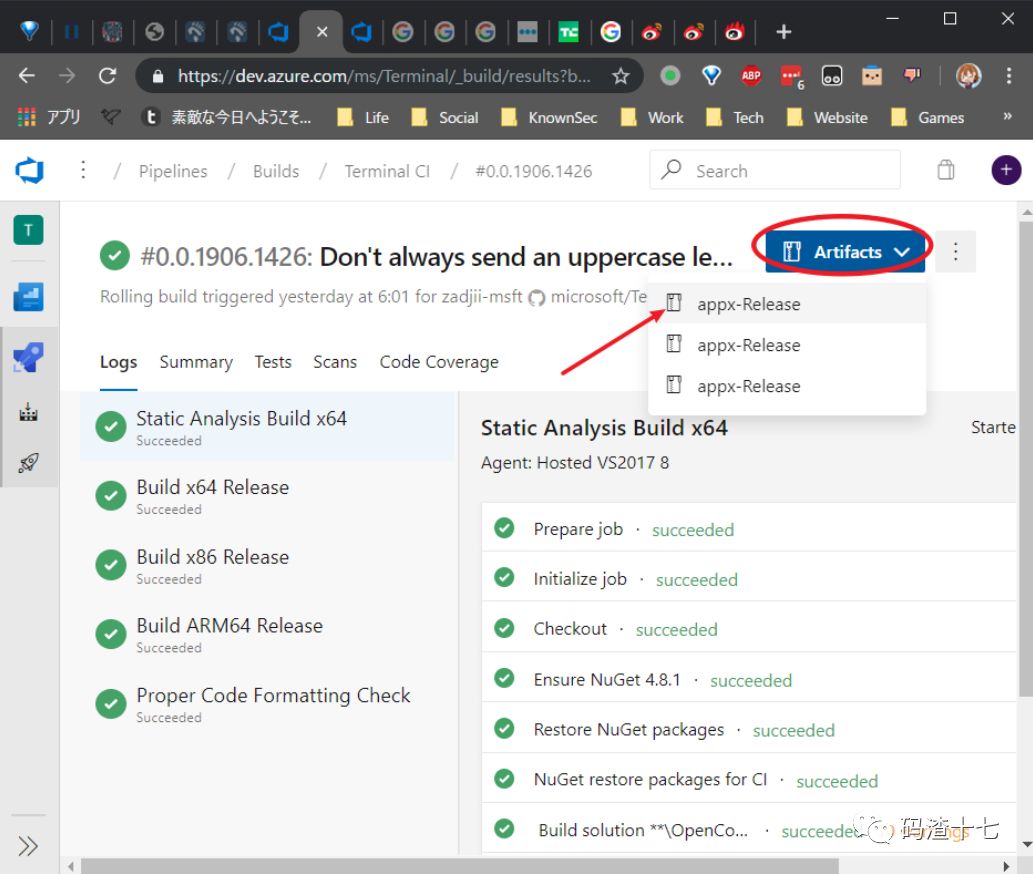Open the Terminal project T icon
Image resolution: width=1033 pixels, height=874 pixels.
point(28,230)
